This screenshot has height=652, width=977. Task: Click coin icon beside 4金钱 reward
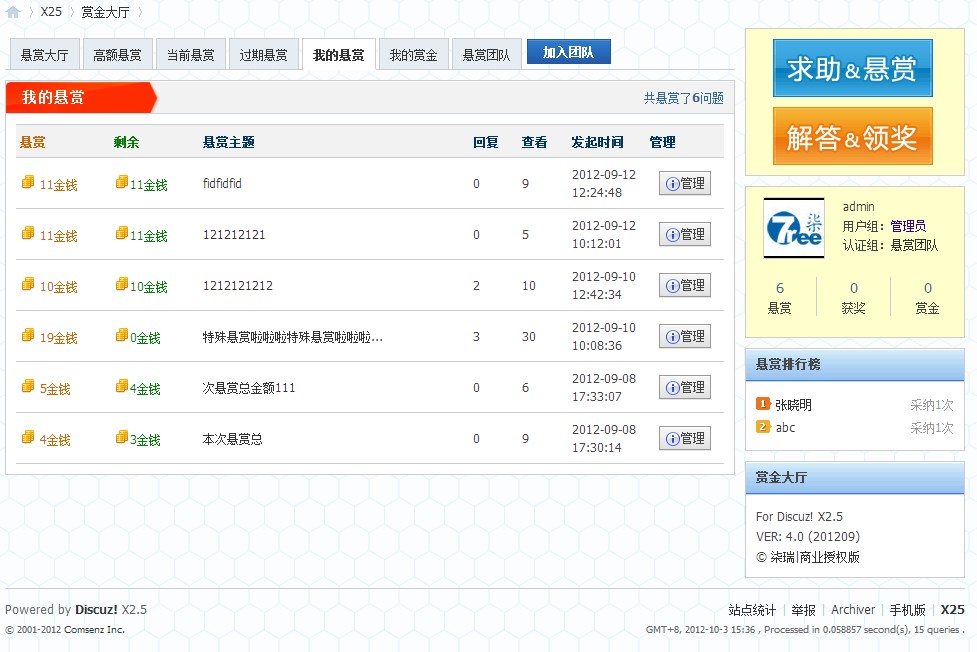[x=28, y=438]
